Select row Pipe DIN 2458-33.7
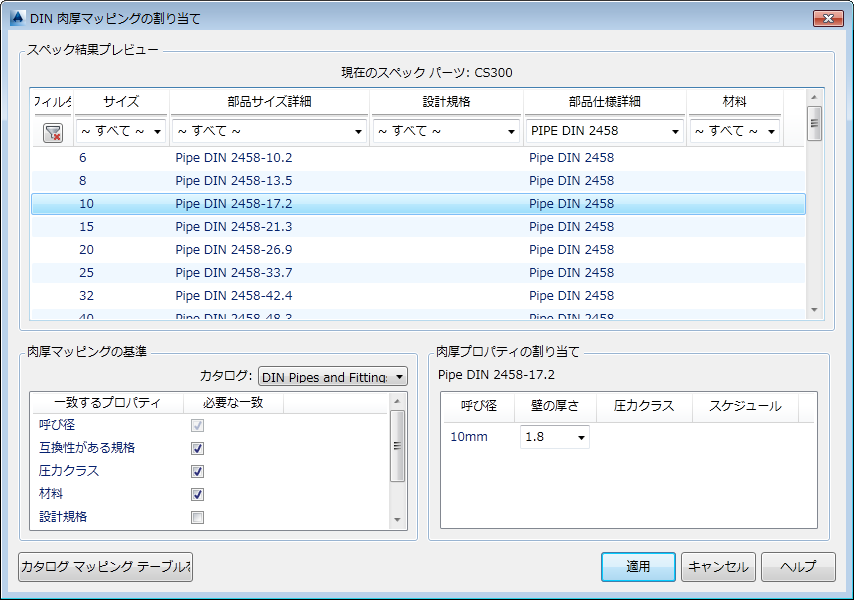 [418, 272]
